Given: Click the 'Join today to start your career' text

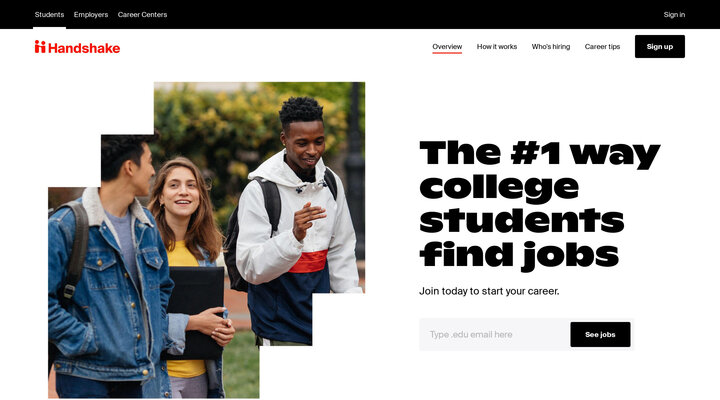Looking at the screenshot, I should point(489,291).
